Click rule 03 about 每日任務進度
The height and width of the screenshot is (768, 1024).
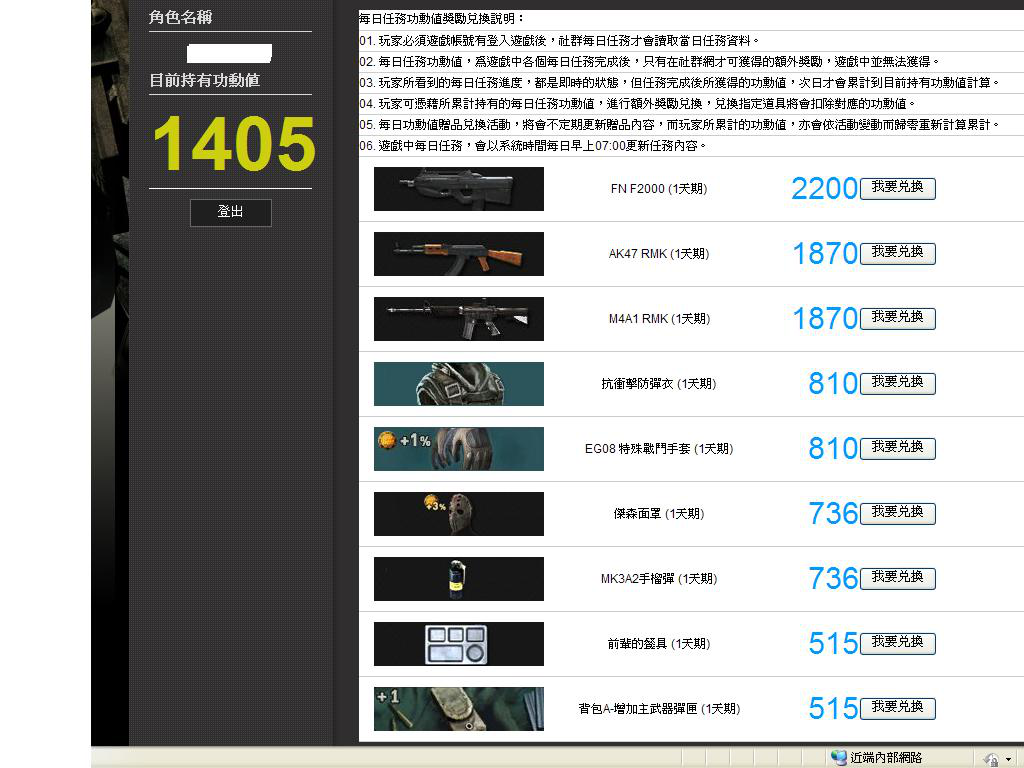[680, 83]
